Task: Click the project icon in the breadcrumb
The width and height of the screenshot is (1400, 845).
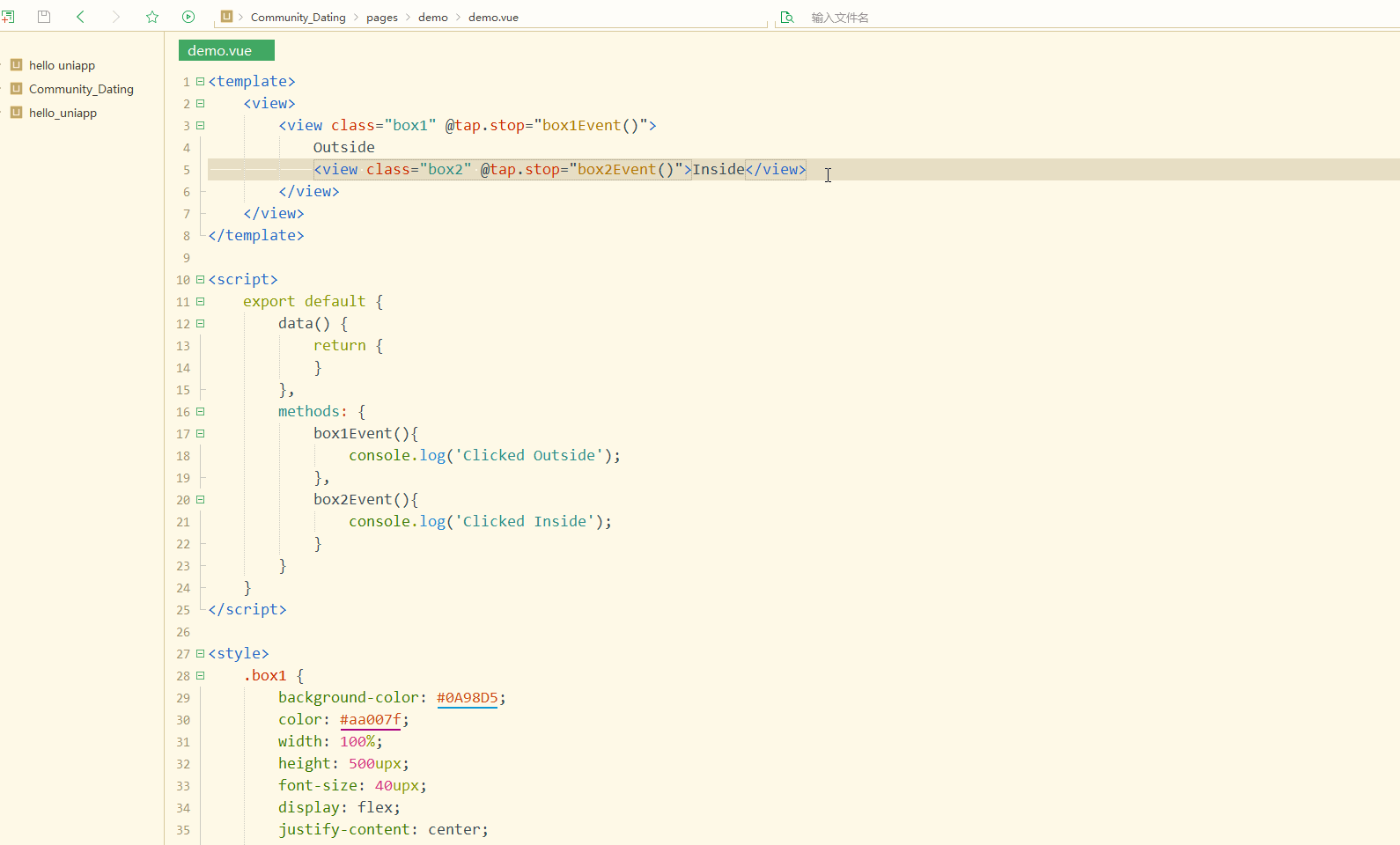Action: pyautogui.click(x=226, y=16)
